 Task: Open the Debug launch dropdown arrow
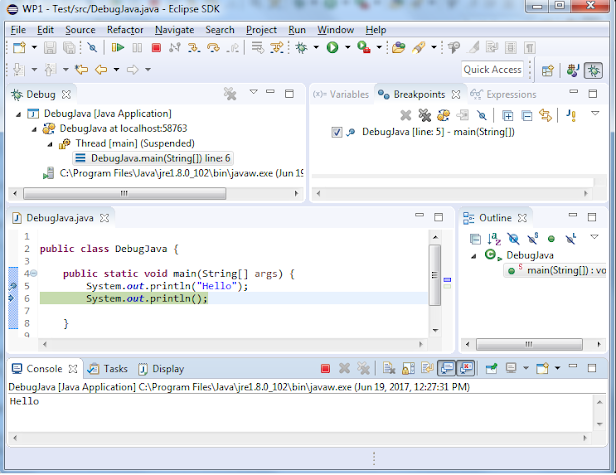click(x=316, y=48)
